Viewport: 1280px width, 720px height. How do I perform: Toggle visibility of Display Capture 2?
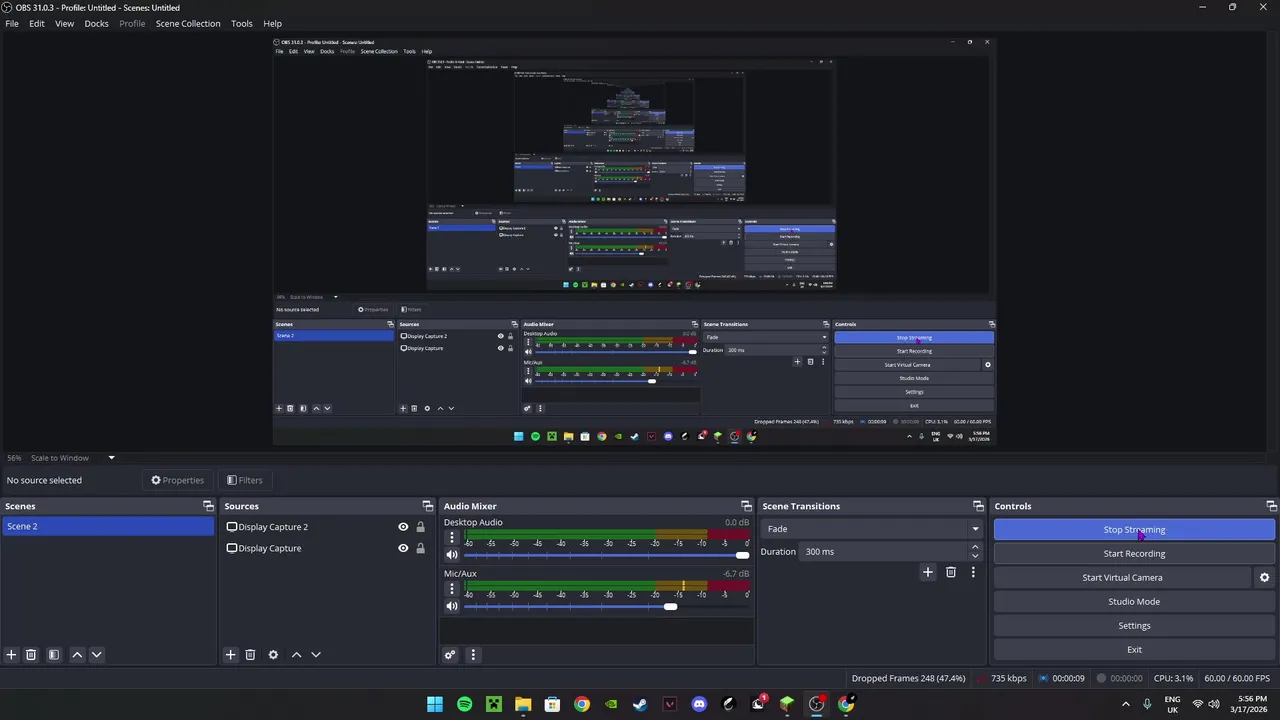[x=403, y=527]
